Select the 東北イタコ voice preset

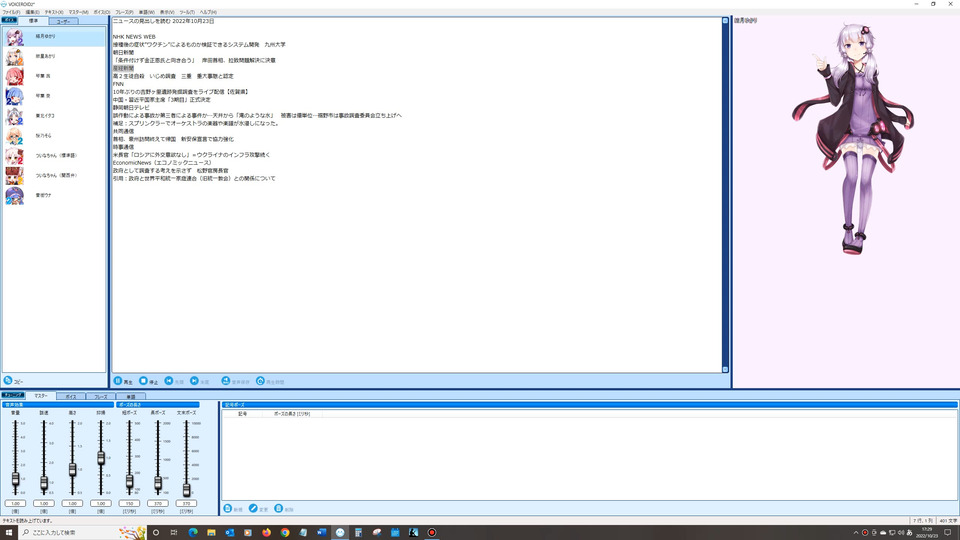[54, 116]
